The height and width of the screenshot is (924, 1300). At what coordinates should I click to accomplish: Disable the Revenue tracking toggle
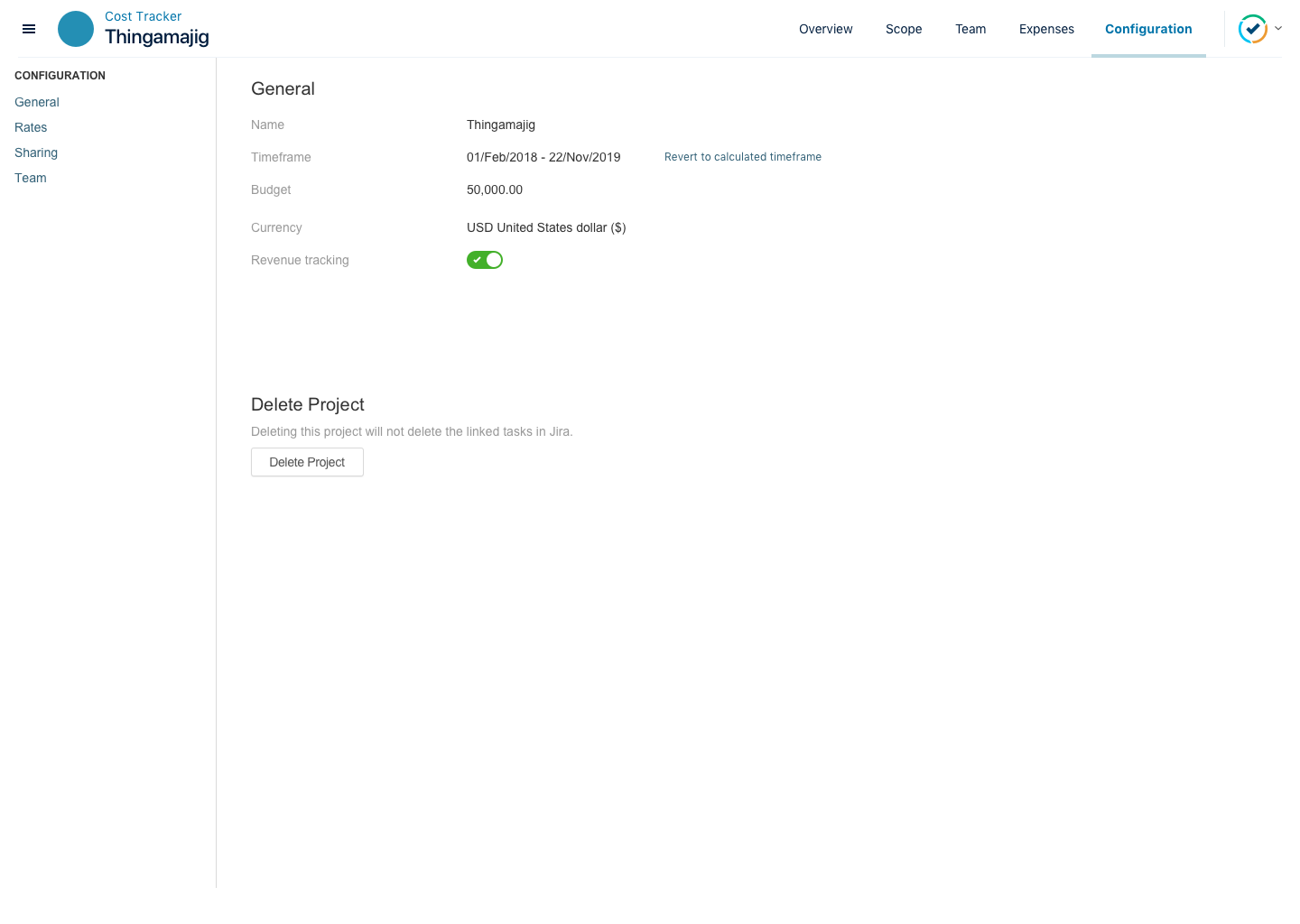point(485,260)
